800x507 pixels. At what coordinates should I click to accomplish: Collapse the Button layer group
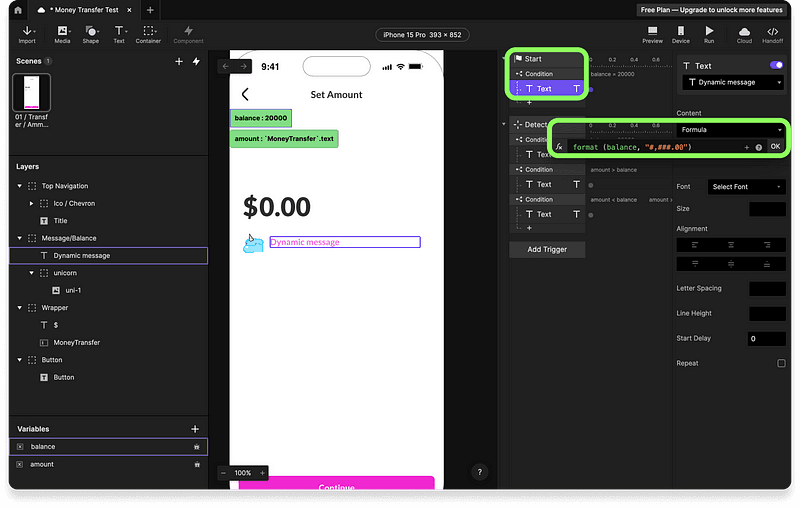(x=19, y=360)
